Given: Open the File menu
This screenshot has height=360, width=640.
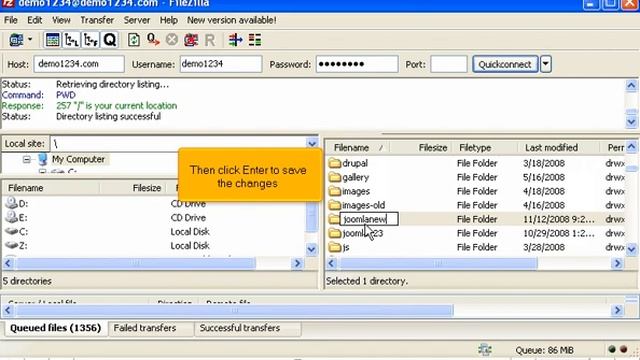Looking at the screenshot, I should click(11, 20).
